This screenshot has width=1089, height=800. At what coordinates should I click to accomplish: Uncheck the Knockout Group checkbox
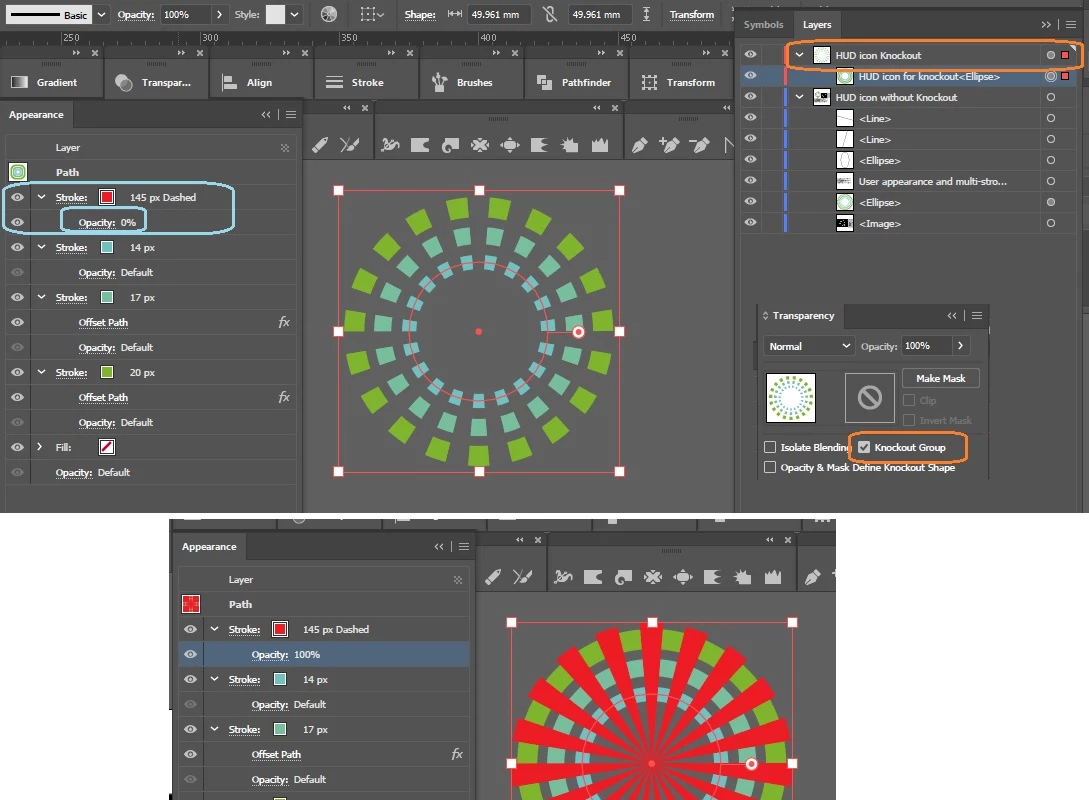[864, 447]
